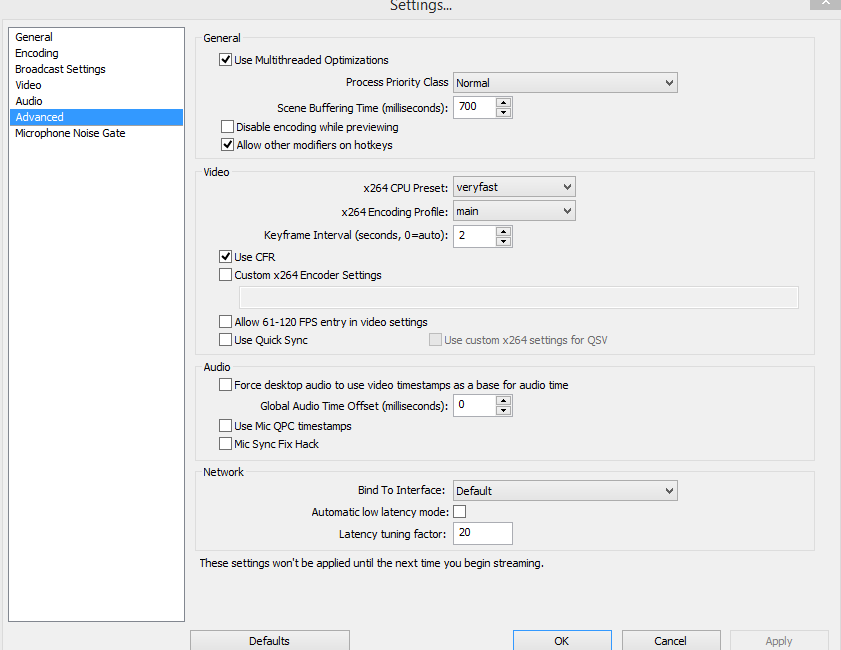The height and width of the screenshot is (650, 841).
Task: Decrease Keyframe Interval with down arrow
Action: click(503, 241)
